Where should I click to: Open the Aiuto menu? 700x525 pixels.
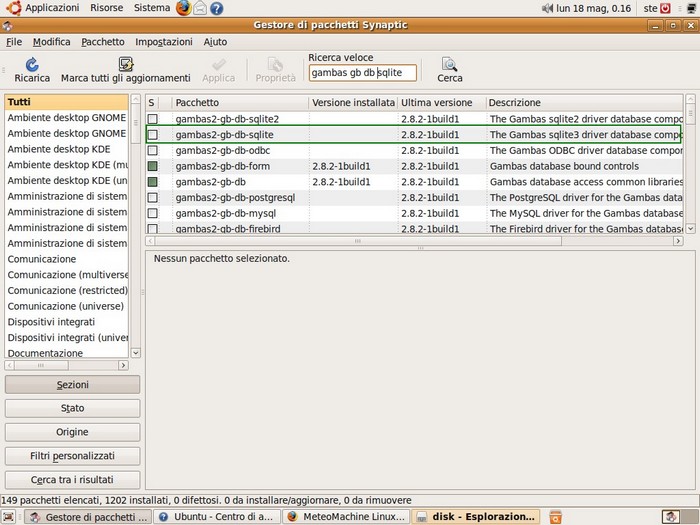(215, 42)
